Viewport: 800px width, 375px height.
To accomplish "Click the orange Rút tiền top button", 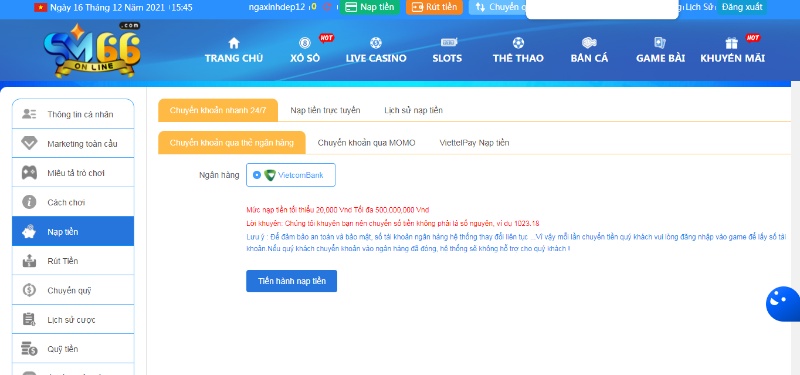I will tap(434, 7).
